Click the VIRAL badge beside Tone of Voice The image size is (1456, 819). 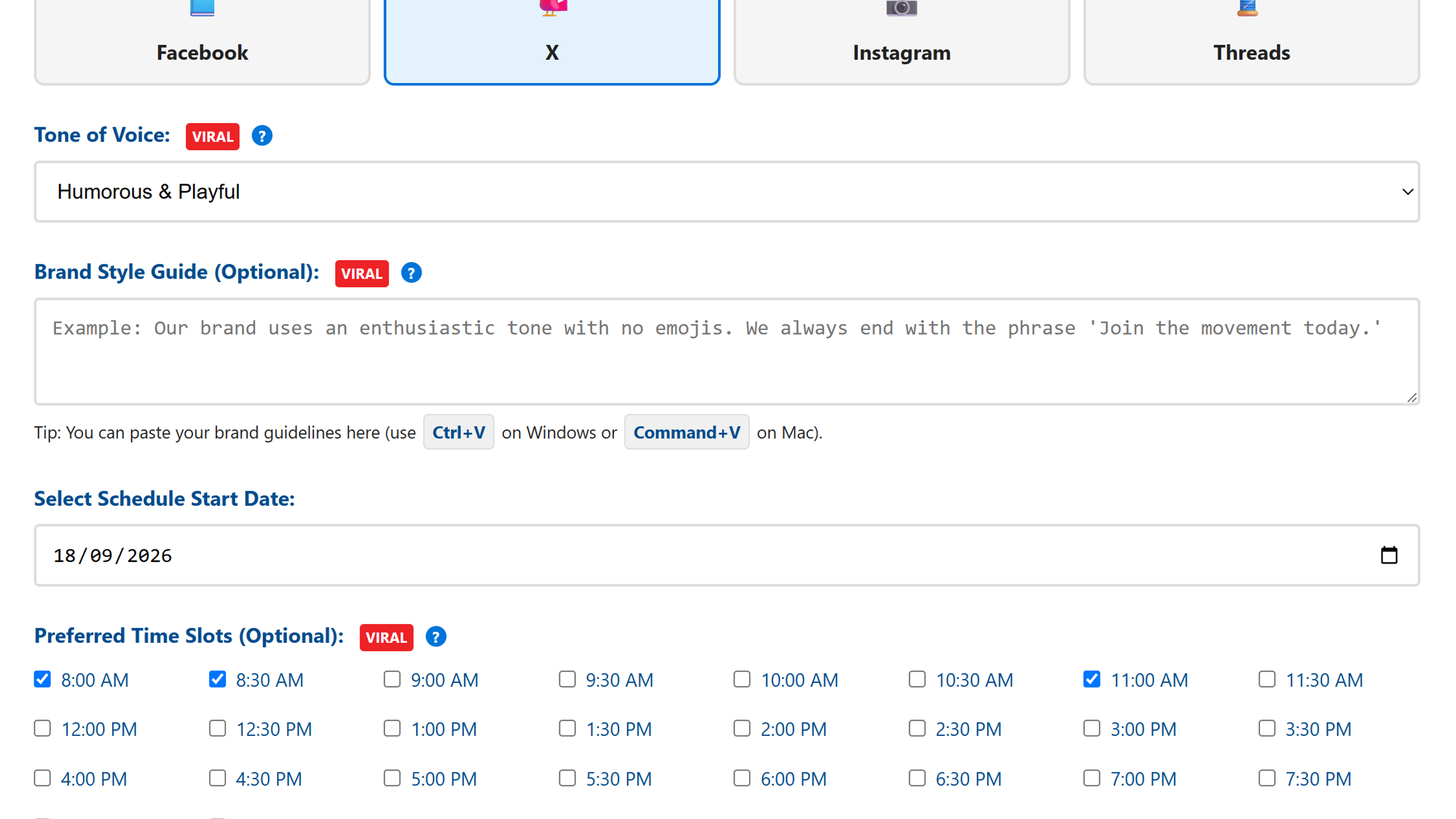coord(212,136)
